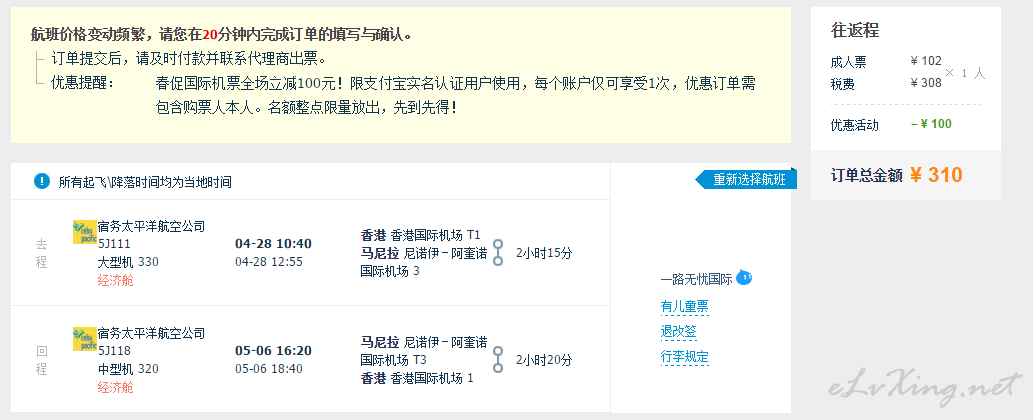This screenshot has width=1033, height=420.
Task: Click the 一路无忧国际 label
Action: [x=696, y=280]
